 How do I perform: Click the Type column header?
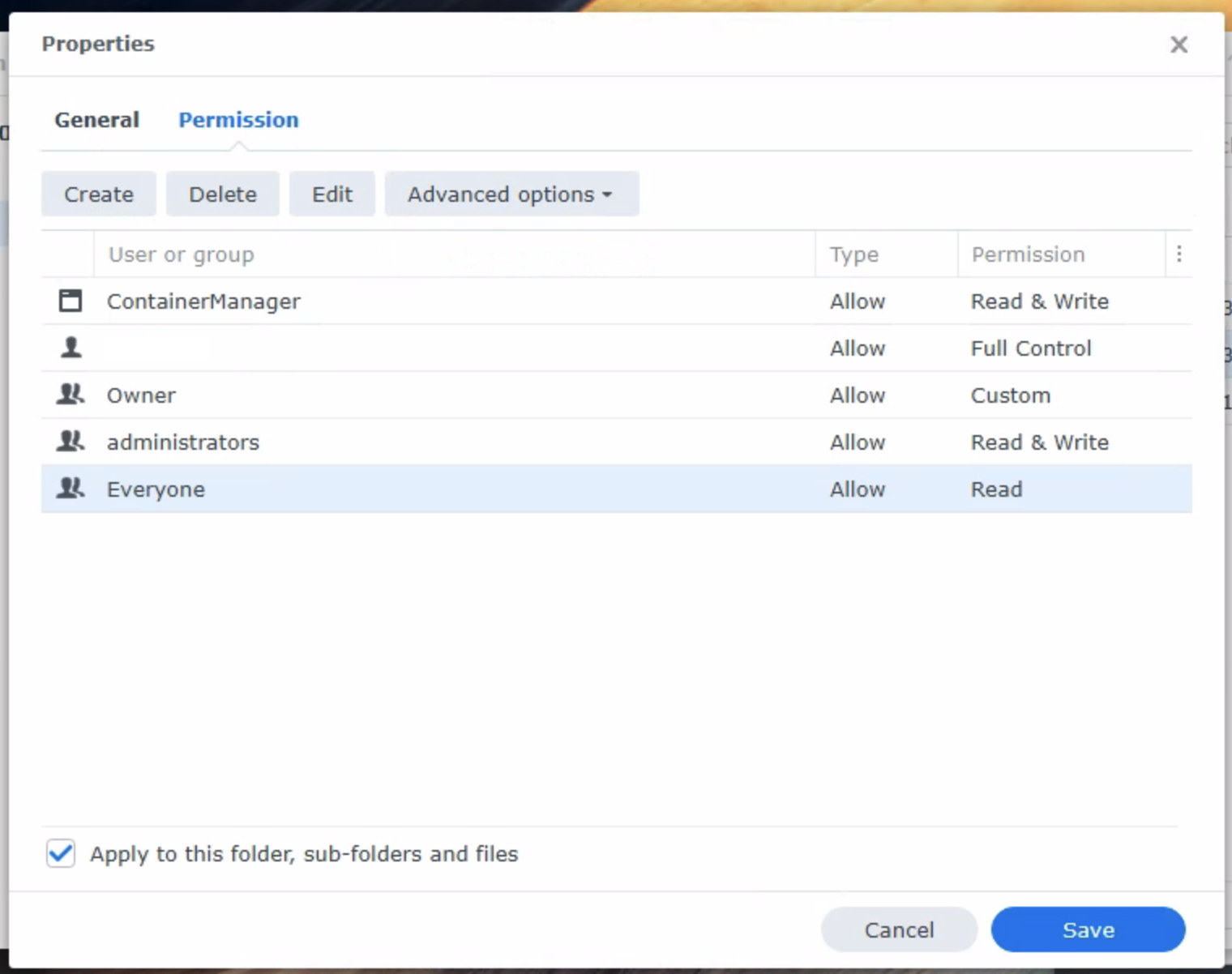click(887, 254)
